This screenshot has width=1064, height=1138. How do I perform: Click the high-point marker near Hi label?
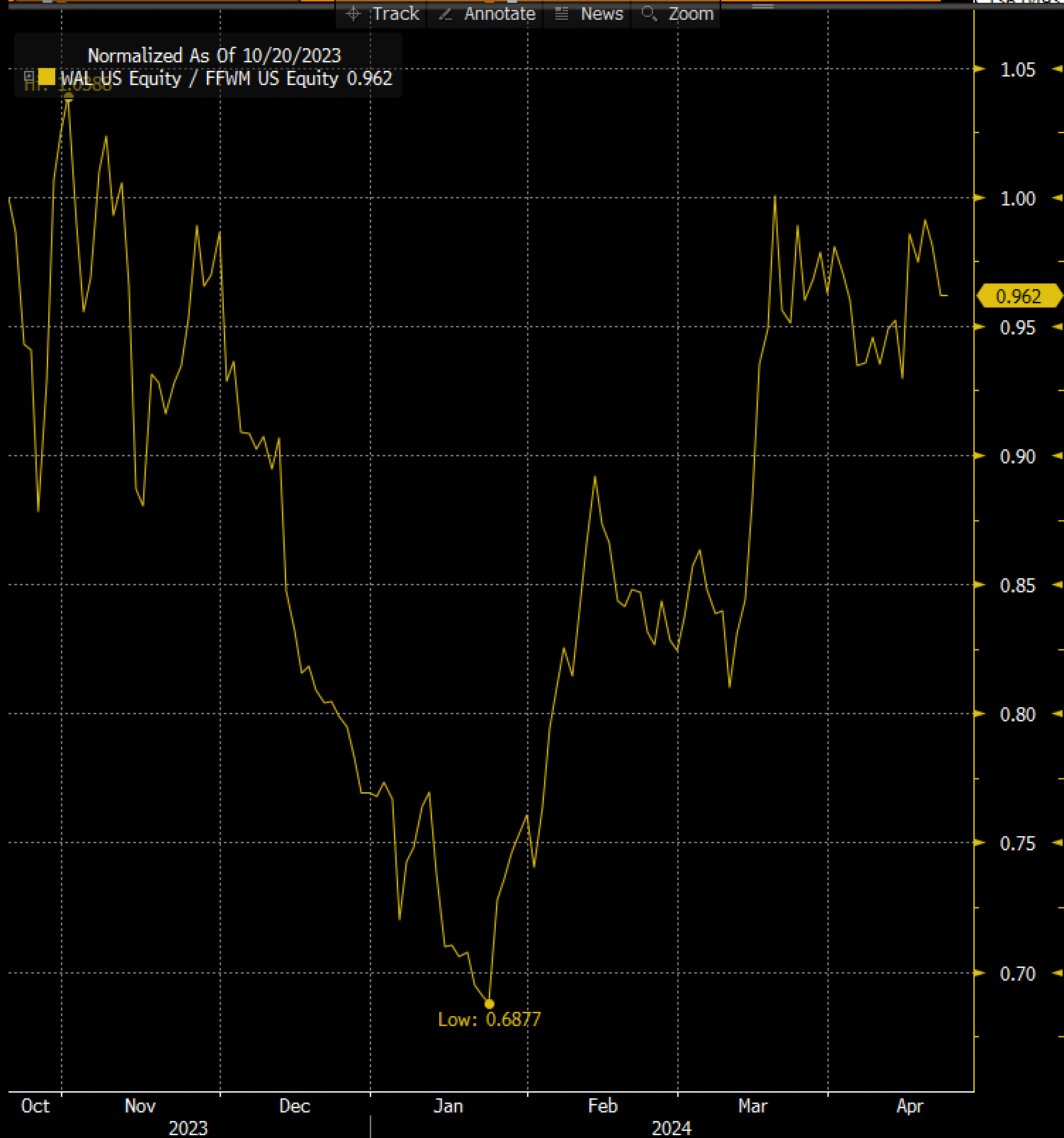coord(69,96)
